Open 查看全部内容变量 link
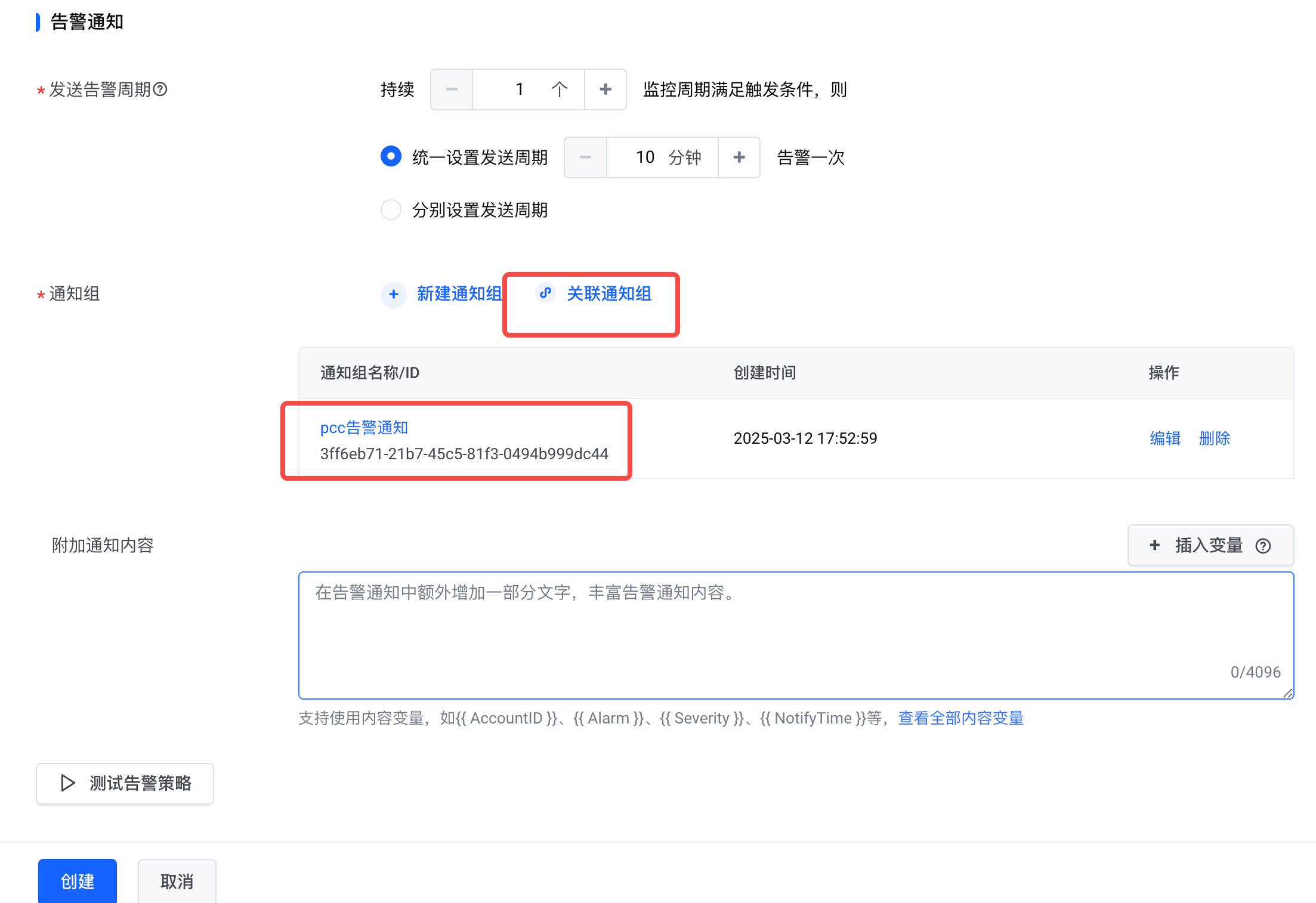The width and height of the screenshot is (1316, 903). [960, 718]
